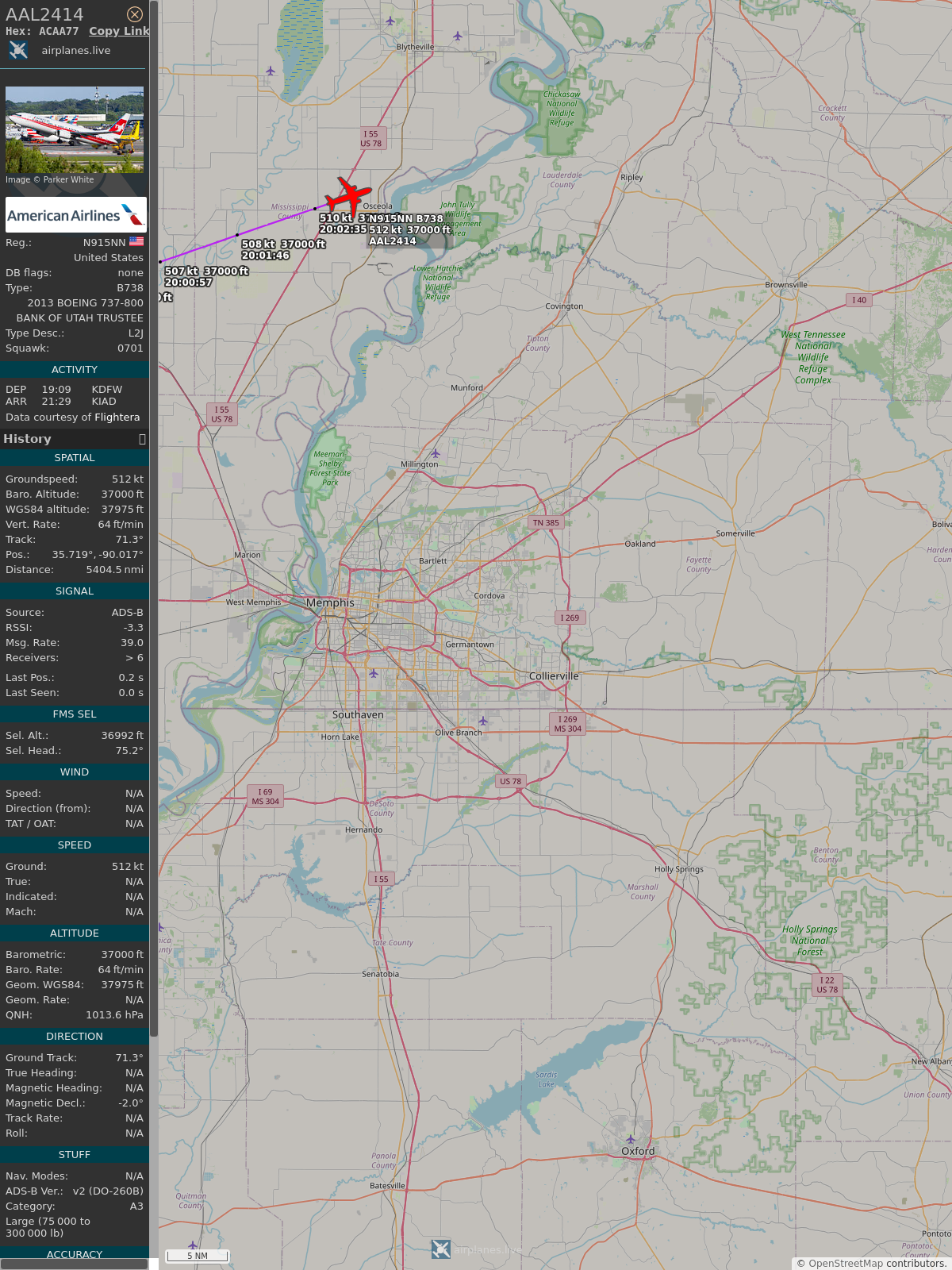Viewport: 952px width, 1270px height.
Task: Click the red AAL2414 aircraft icon on map
Action: (348, 196)
